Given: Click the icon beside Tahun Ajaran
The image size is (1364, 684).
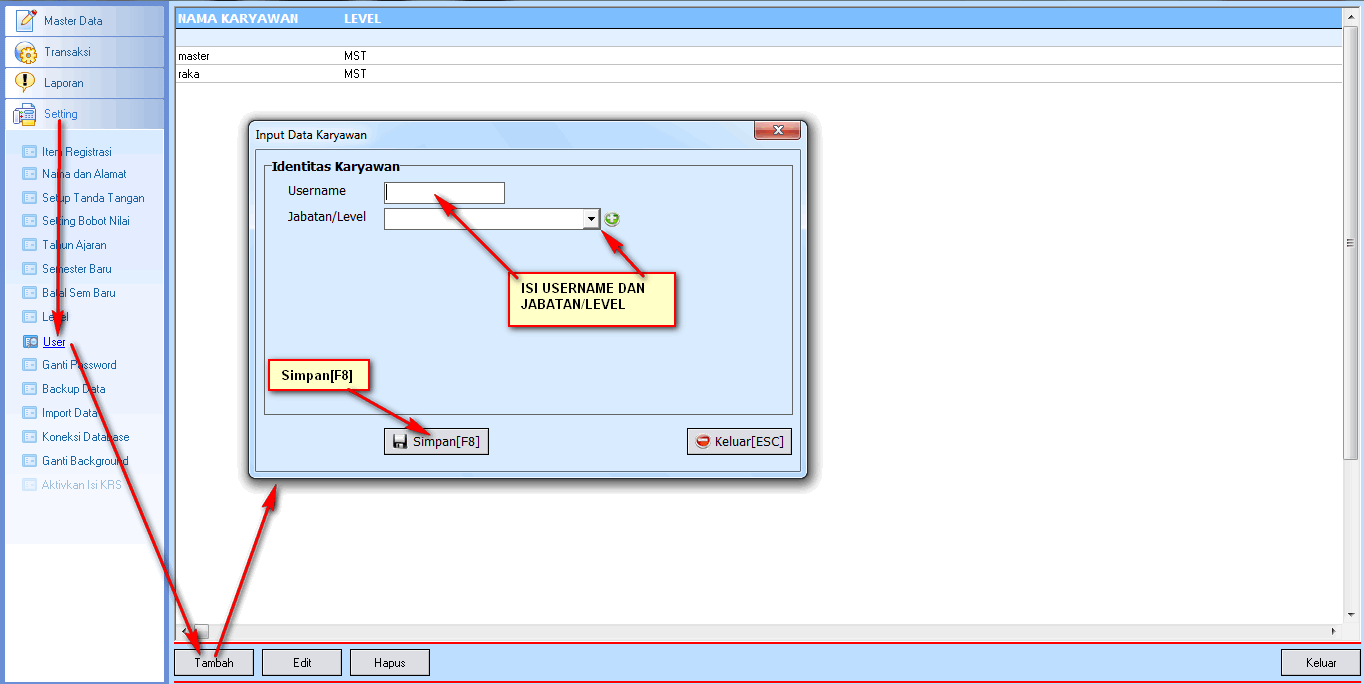Looking at the screenshot, I should click(x=30, y=245).
